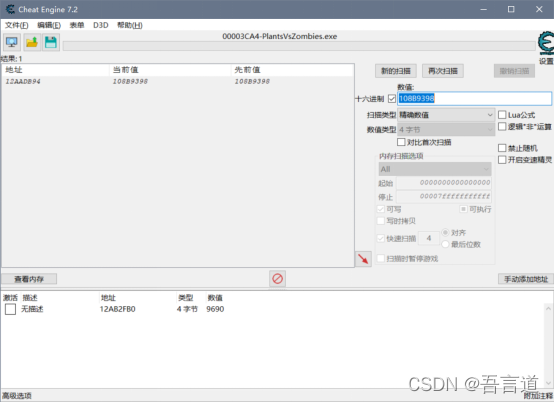Click the red arrow add-to-address-list icon

[x=363, y=259]
